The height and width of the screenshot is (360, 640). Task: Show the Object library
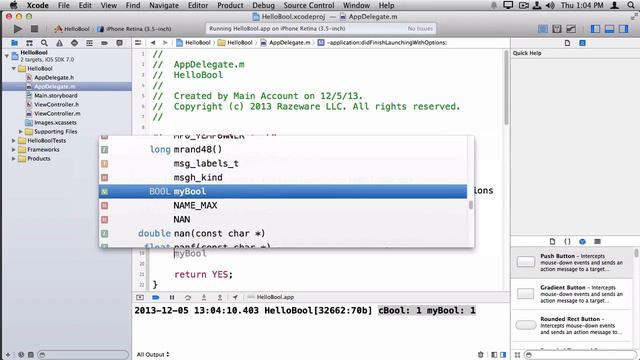(x=582, y=241)
